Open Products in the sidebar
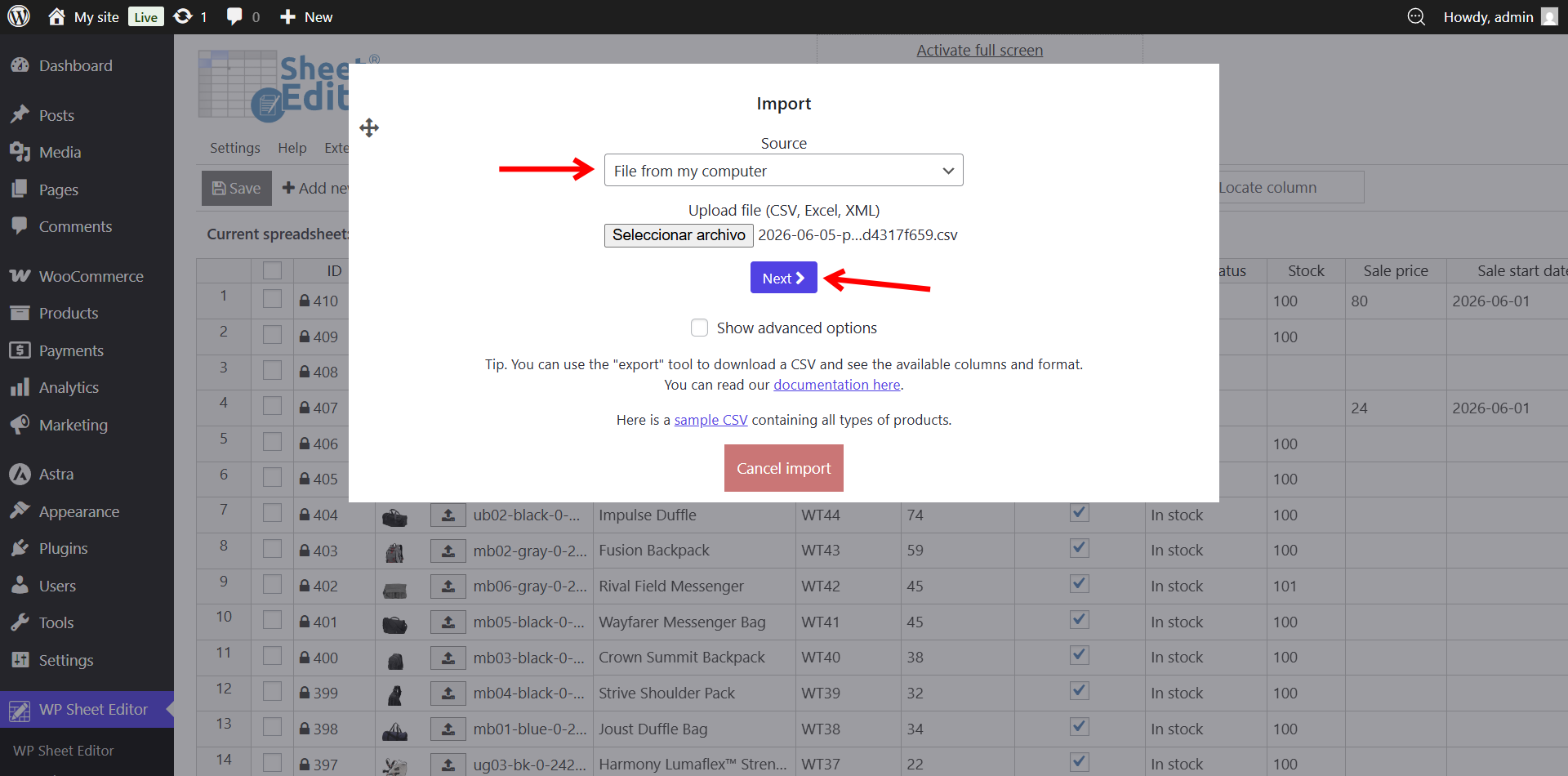Screen dimensions: 1568x776 (x=69, y=313)
